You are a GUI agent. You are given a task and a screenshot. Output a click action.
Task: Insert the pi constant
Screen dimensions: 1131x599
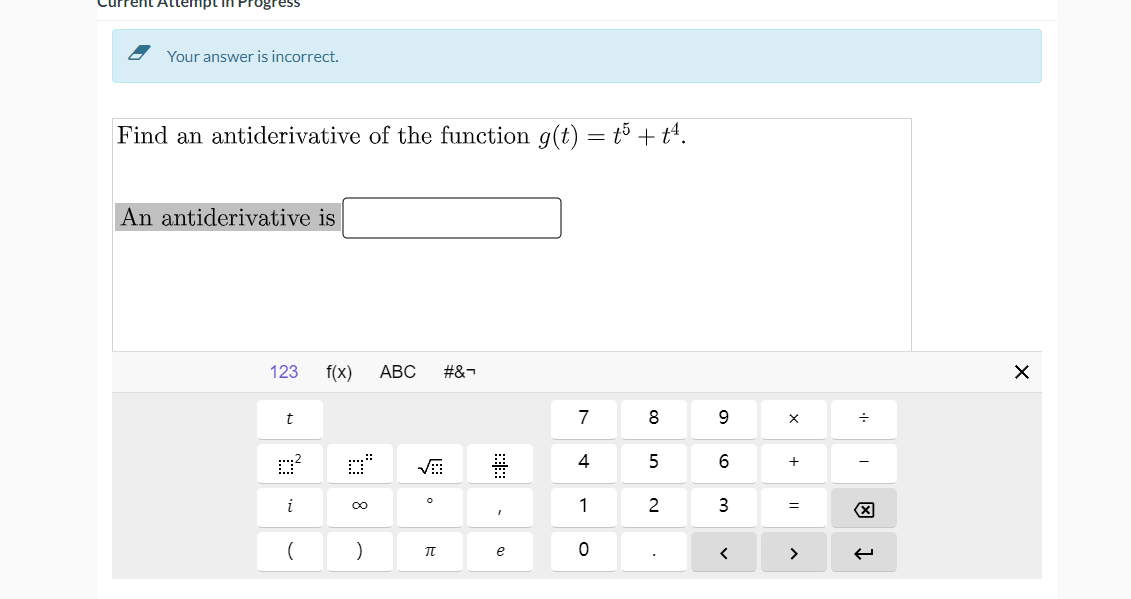(430, 551)
